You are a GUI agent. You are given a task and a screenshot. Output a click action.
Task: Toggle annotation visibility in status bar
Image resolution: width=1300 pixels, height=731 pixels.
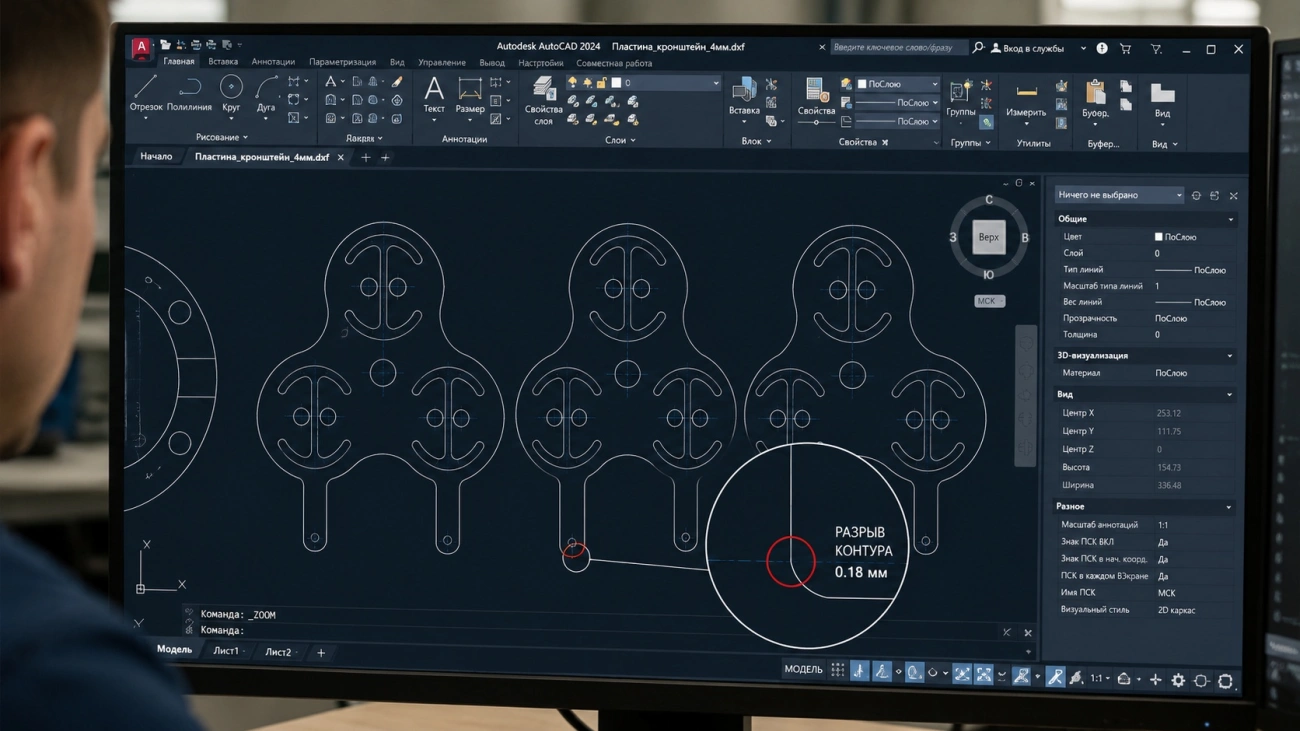pyautogui.click(x=1056, y=678)
